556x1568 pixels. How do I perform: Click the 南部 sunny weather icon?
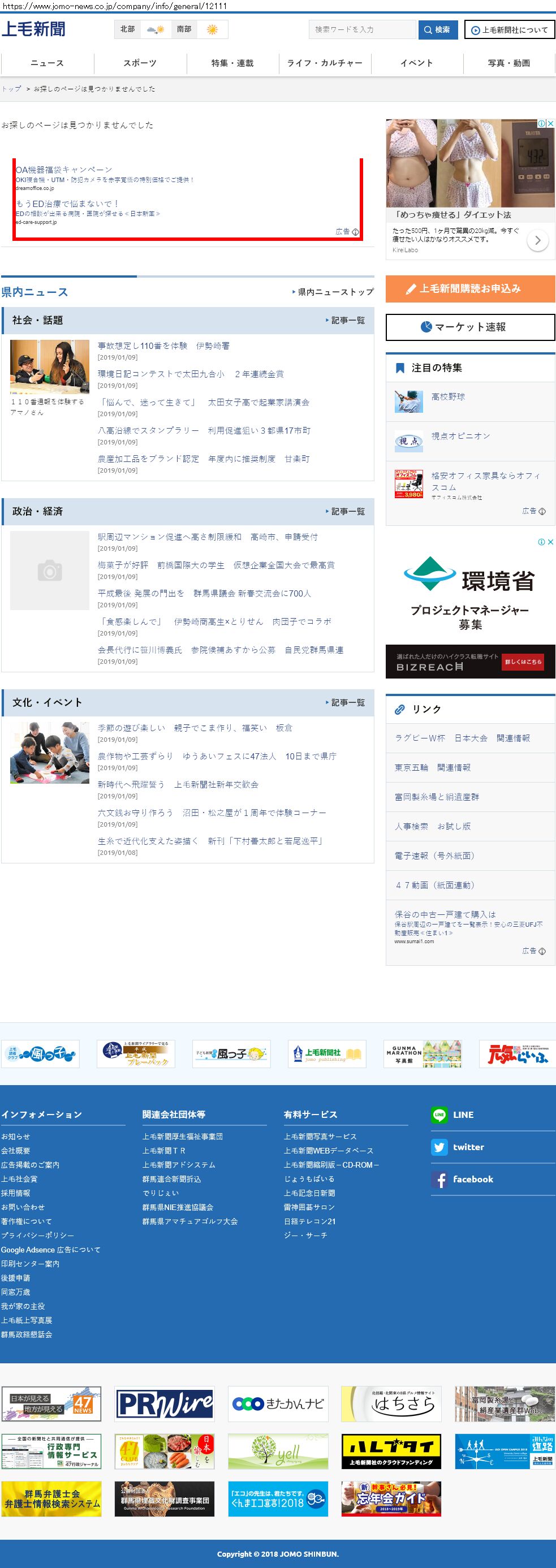212,29
